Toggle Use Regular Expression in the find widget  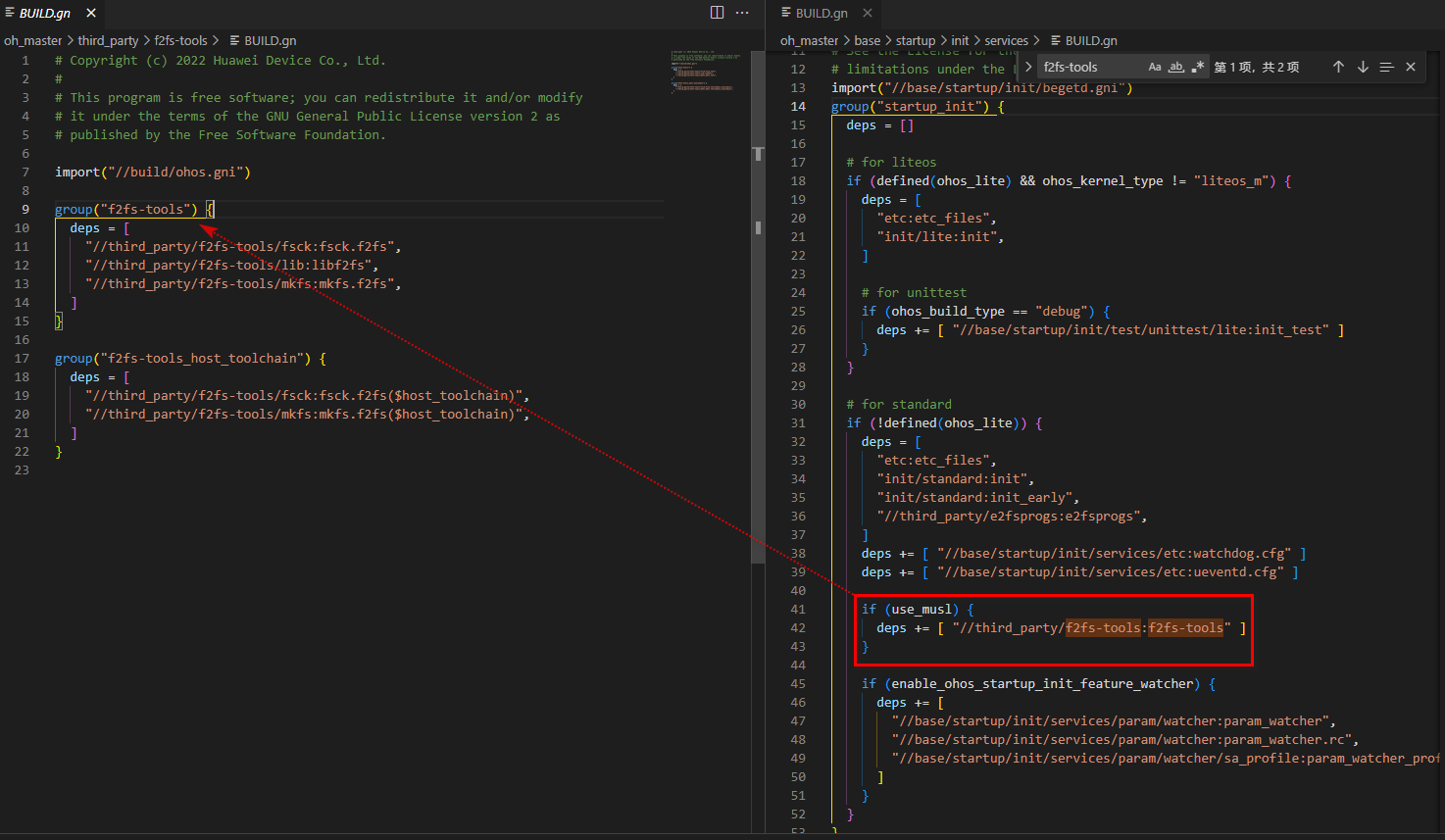[1198, 67]
